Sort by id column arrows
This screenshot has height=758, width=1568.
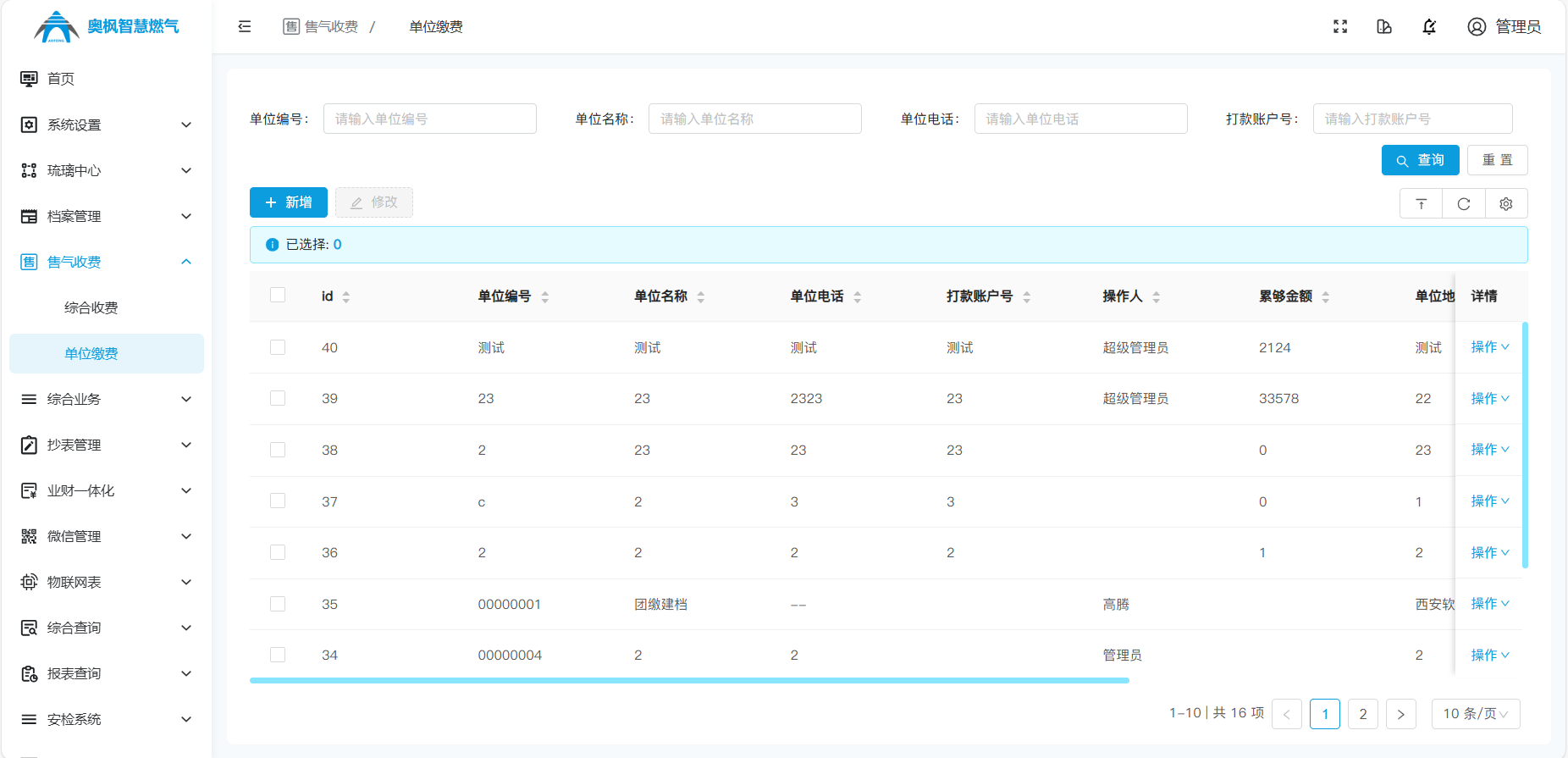(346, 296)
